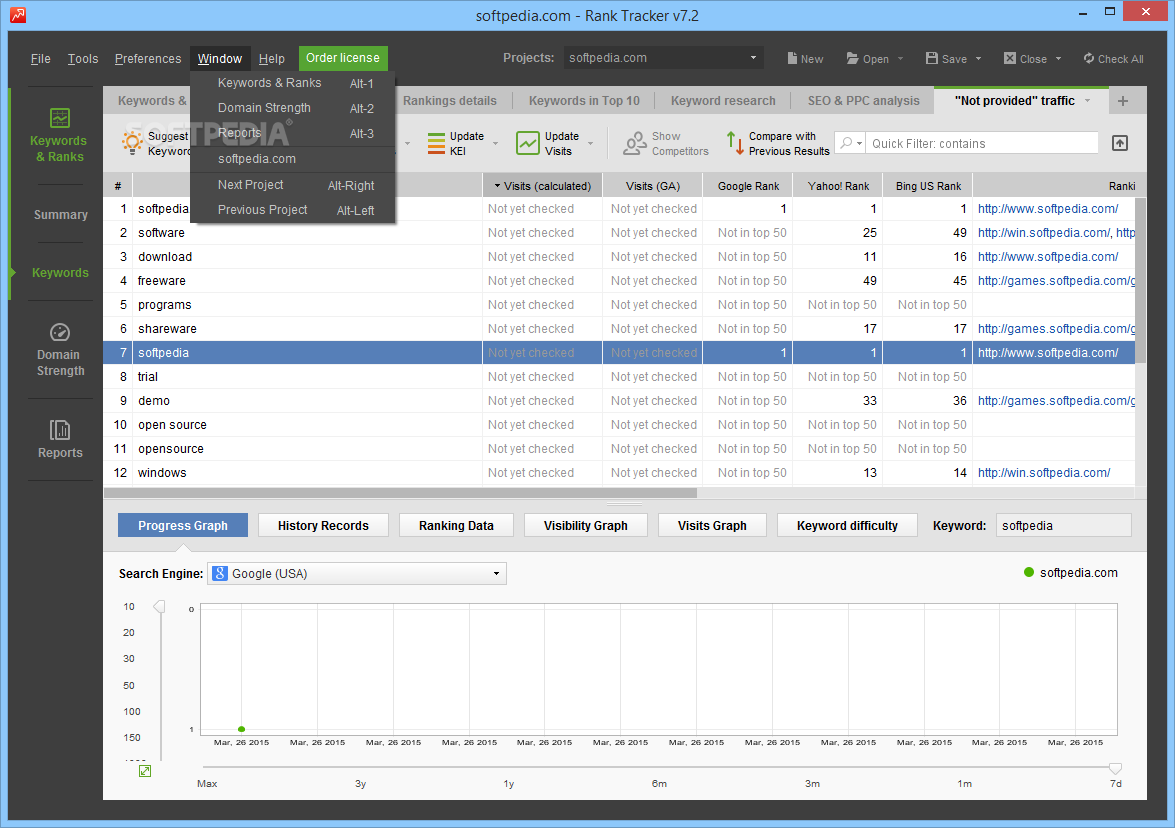
Task: Select the Keywords sidebar item
Action: (60, 273)
